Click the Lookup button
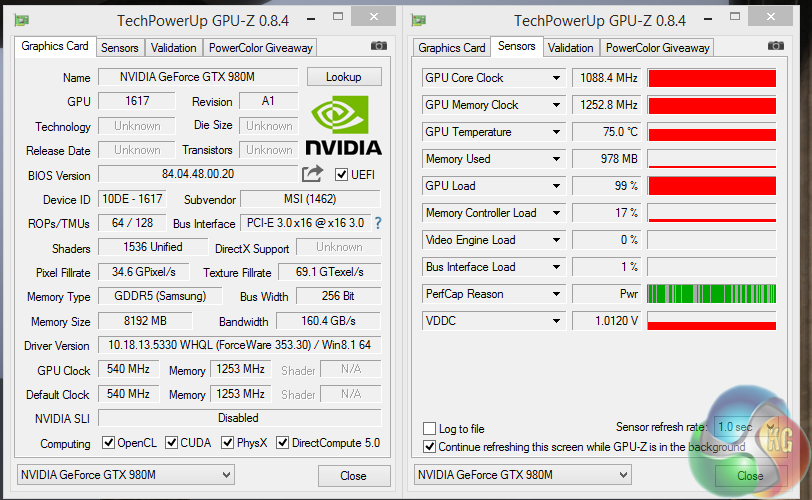 pos(343,77)
